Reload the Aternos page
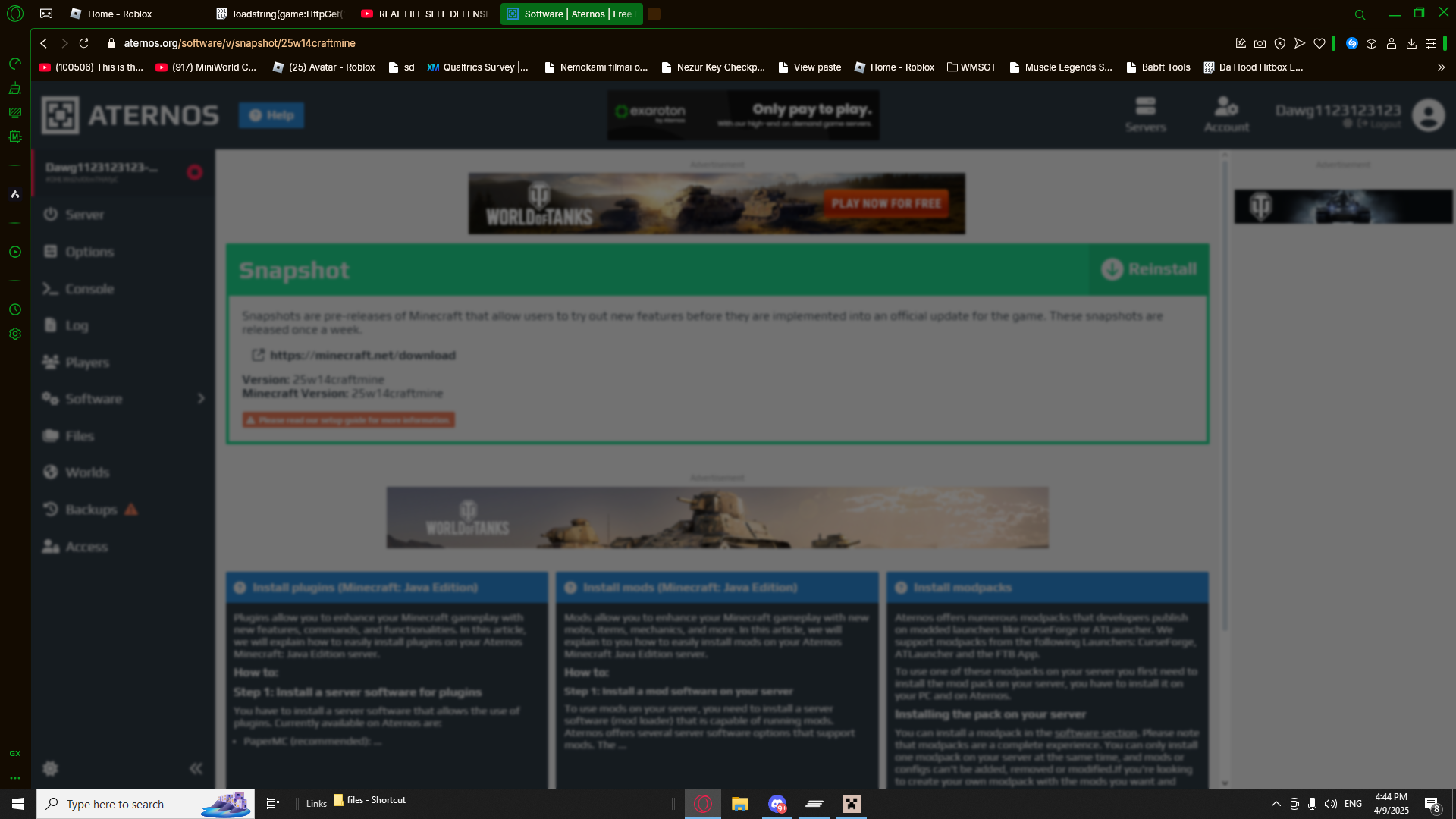 [84, 43]
